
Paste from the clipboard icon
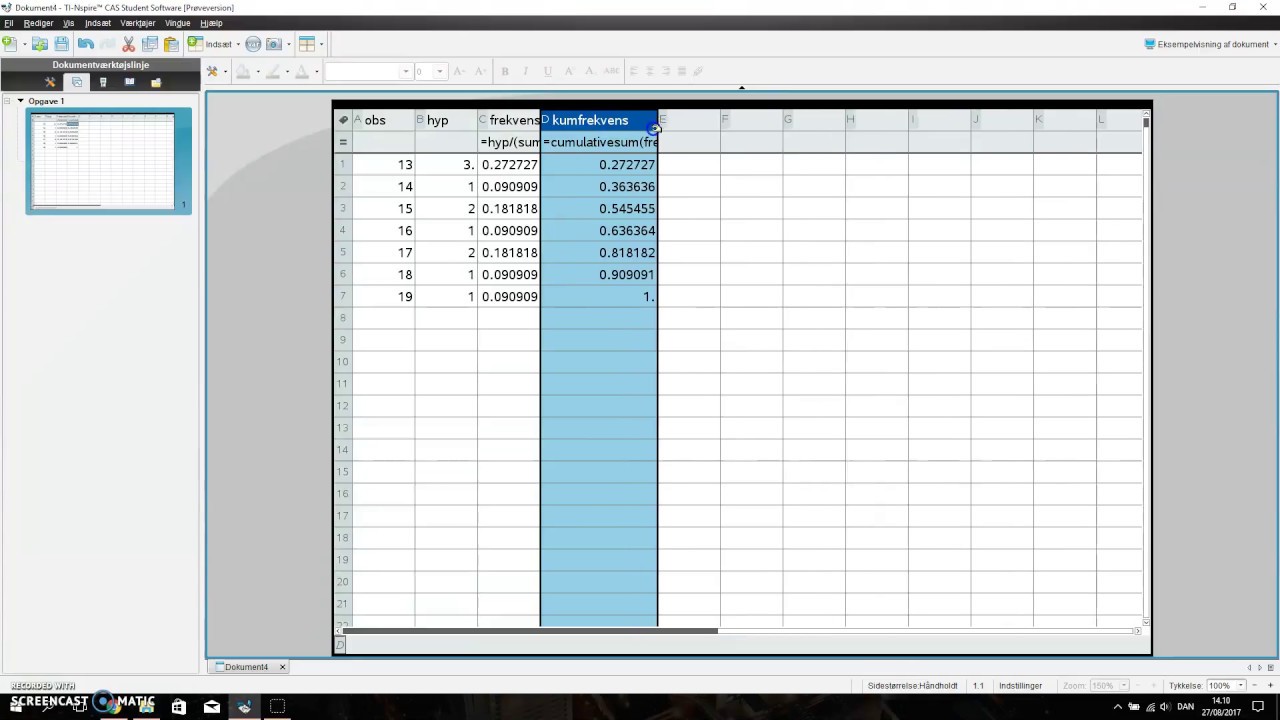[171, 44]
